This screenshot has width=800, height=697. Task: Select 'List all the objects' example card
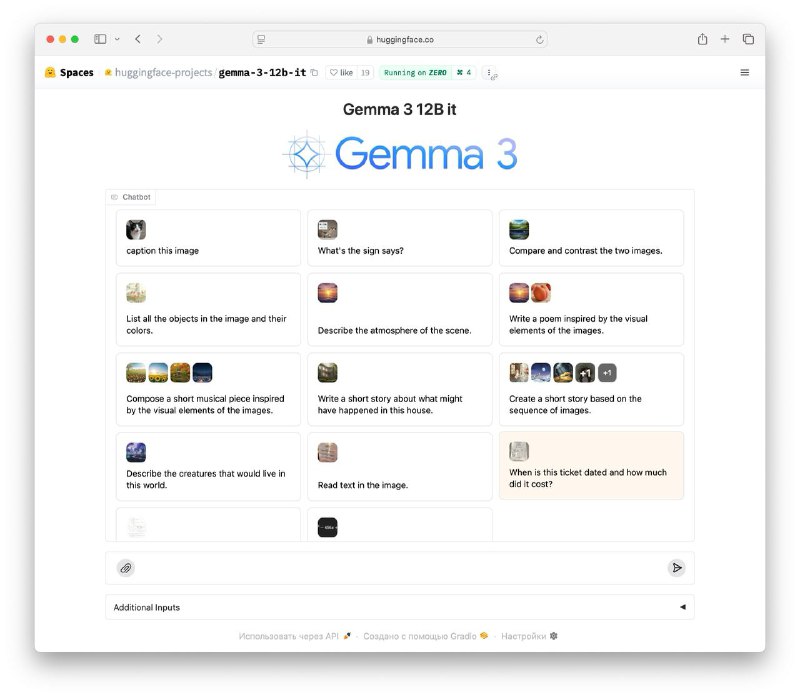point(208,309)
